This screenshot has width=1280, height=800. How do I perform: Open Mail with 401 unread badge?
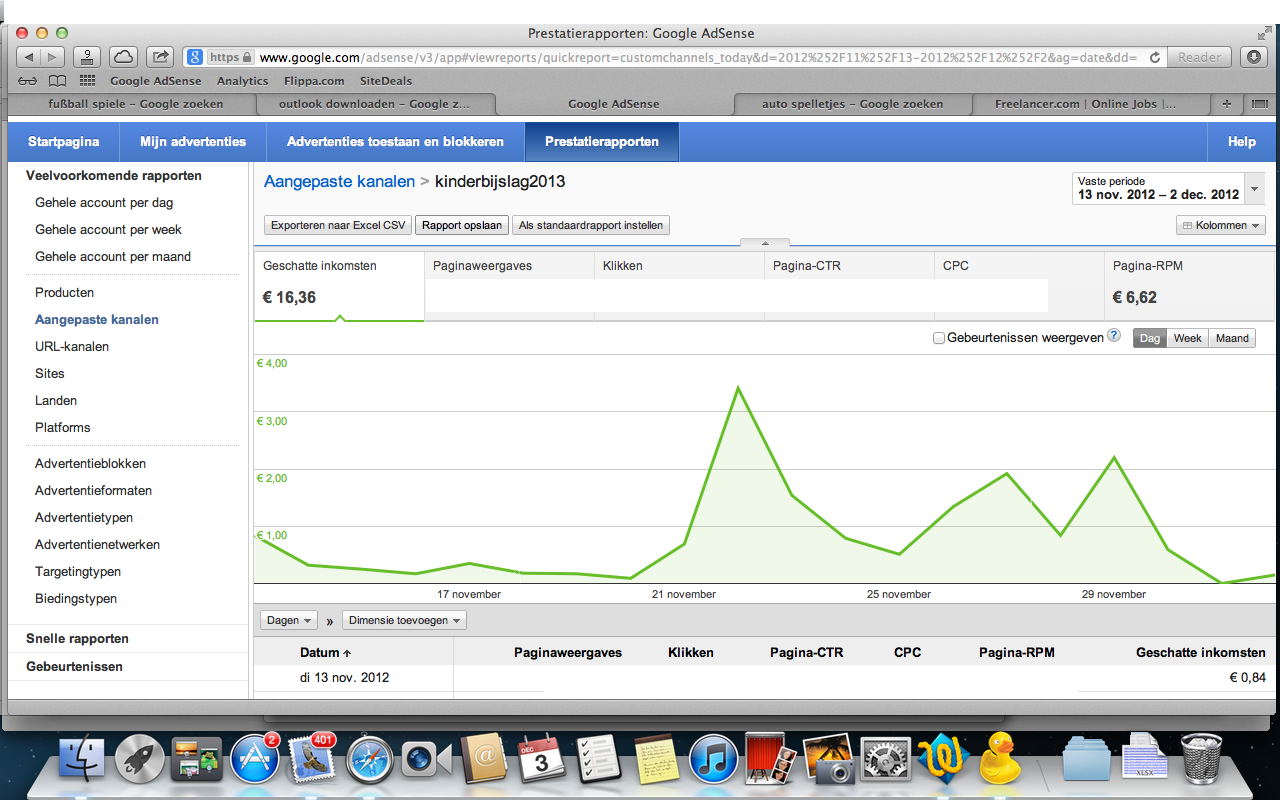click(312, 761)
